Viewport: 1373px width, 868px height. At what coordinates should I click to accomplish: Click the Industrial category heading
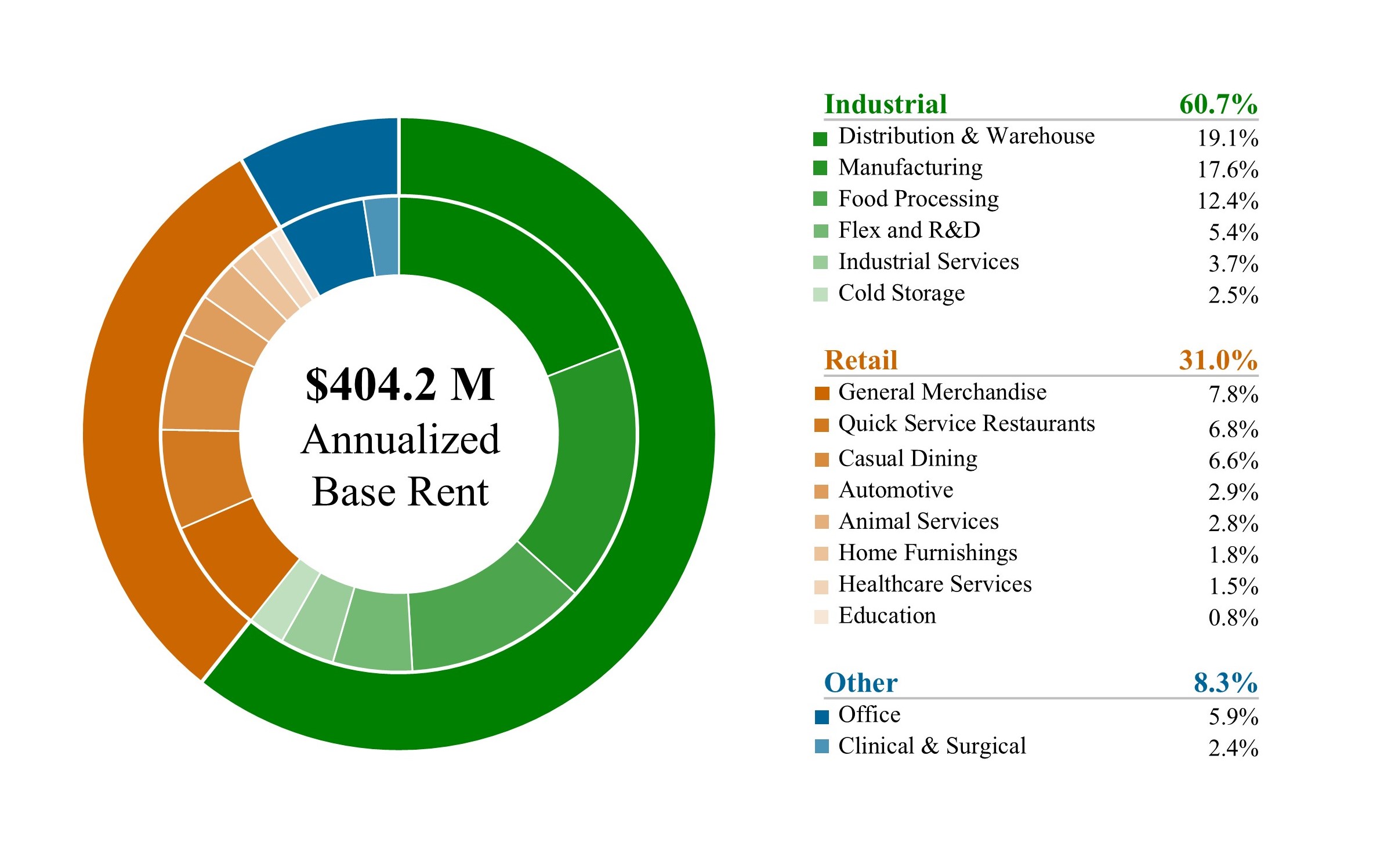point(885,104)
